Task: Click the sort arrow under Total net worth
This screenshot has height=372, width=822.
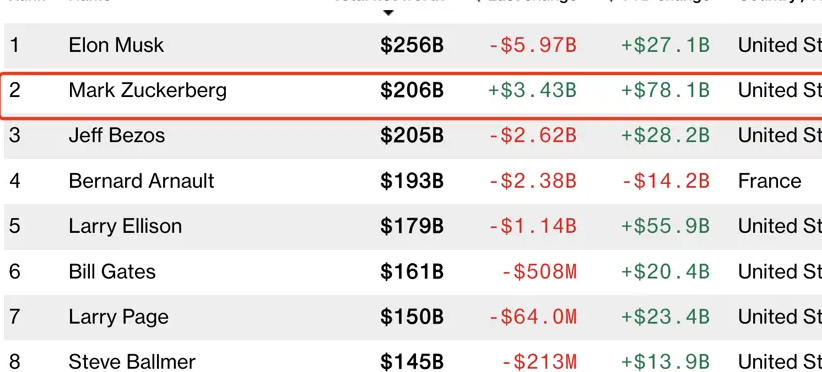Action: [388, 13]
